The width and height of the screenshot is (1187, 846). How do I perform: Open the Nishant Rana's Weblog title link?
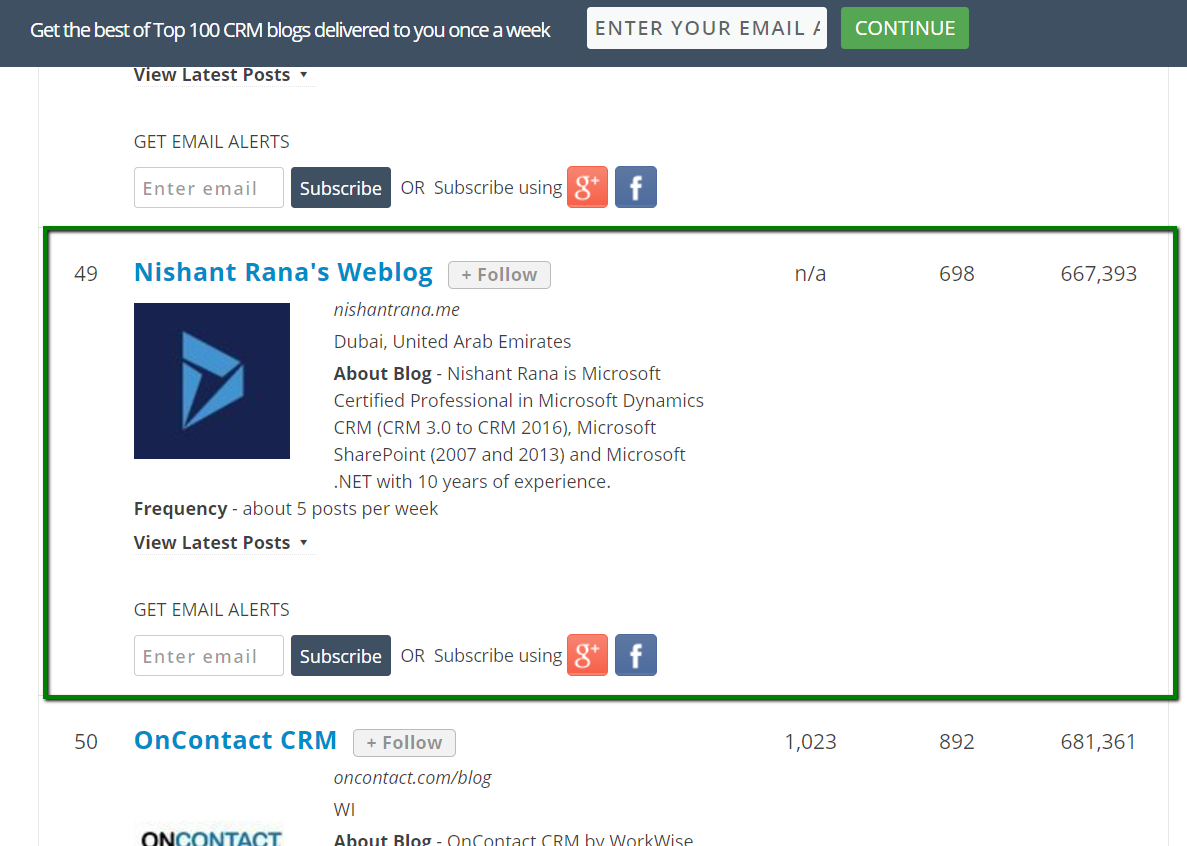click(283, 273)
